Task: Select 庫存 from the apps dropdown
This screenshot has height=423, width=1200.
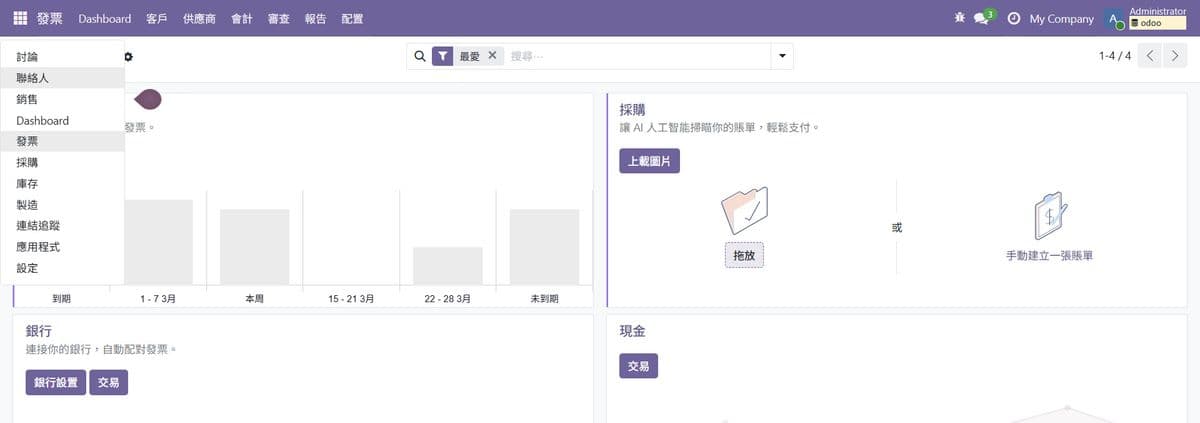Action: click(62, 184)
